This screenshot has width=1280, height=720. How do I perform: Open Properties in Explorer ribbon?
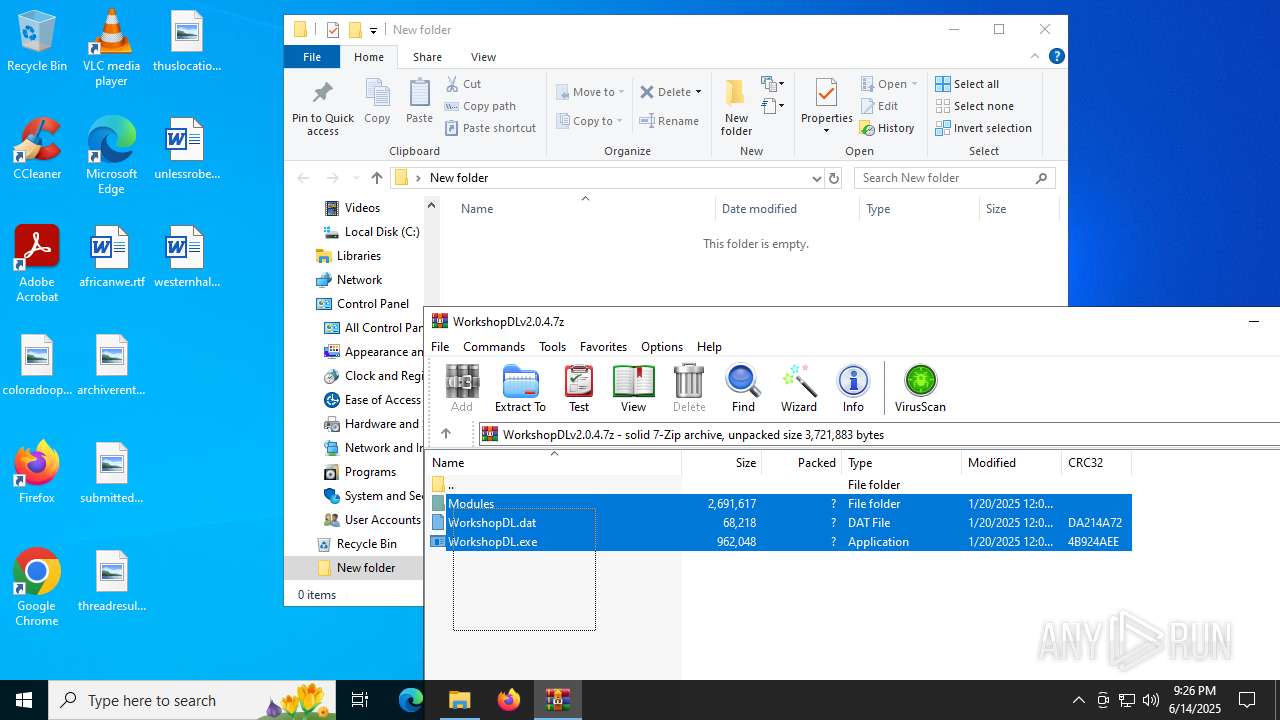click(826, 106)
